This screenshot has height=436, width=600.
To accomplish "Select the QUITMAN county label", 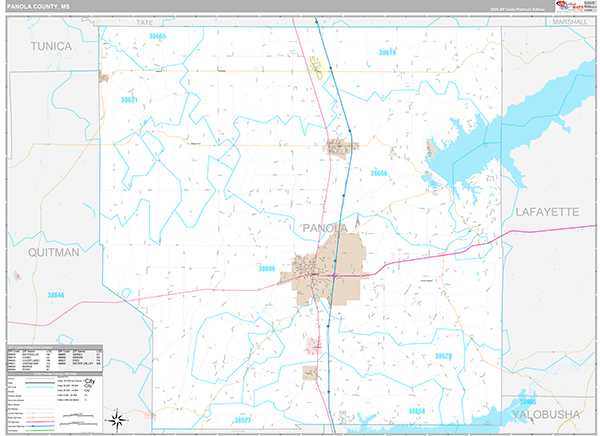I will pyautogui.click(x=54, y=252).
